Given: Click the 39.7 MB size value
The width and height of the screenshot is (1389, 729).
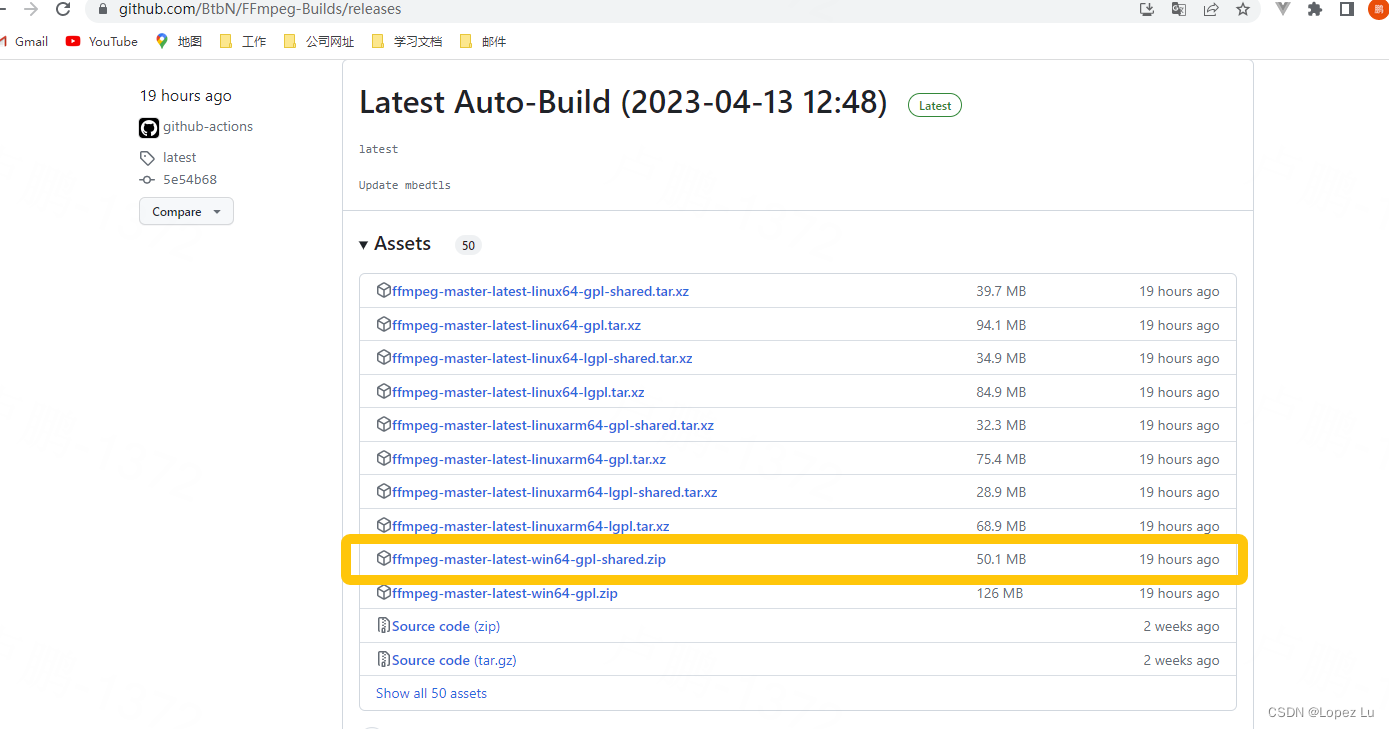Looking at the screenshot, I should point(1001,291).
